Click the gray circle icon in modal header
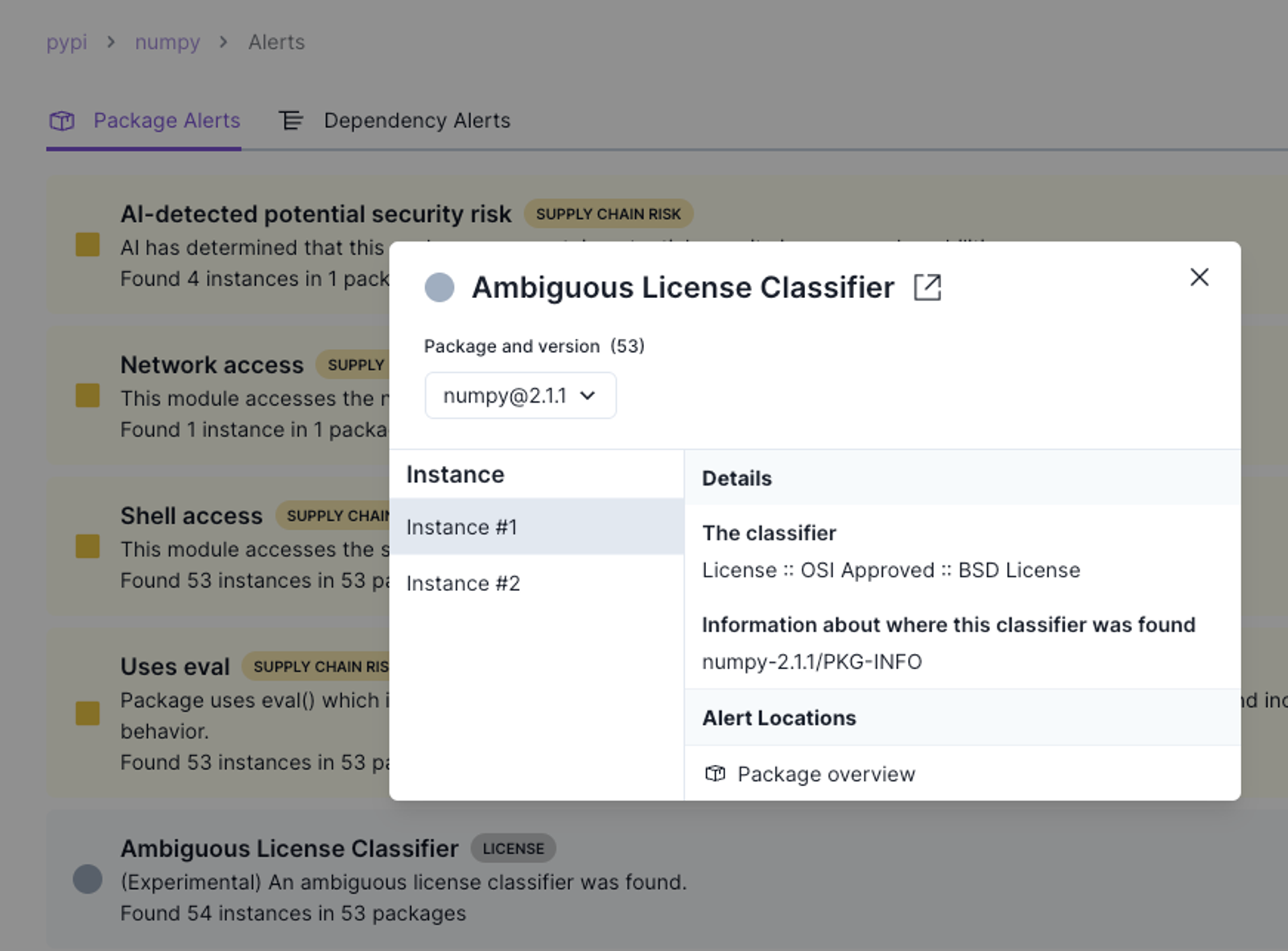 [440, 287]
